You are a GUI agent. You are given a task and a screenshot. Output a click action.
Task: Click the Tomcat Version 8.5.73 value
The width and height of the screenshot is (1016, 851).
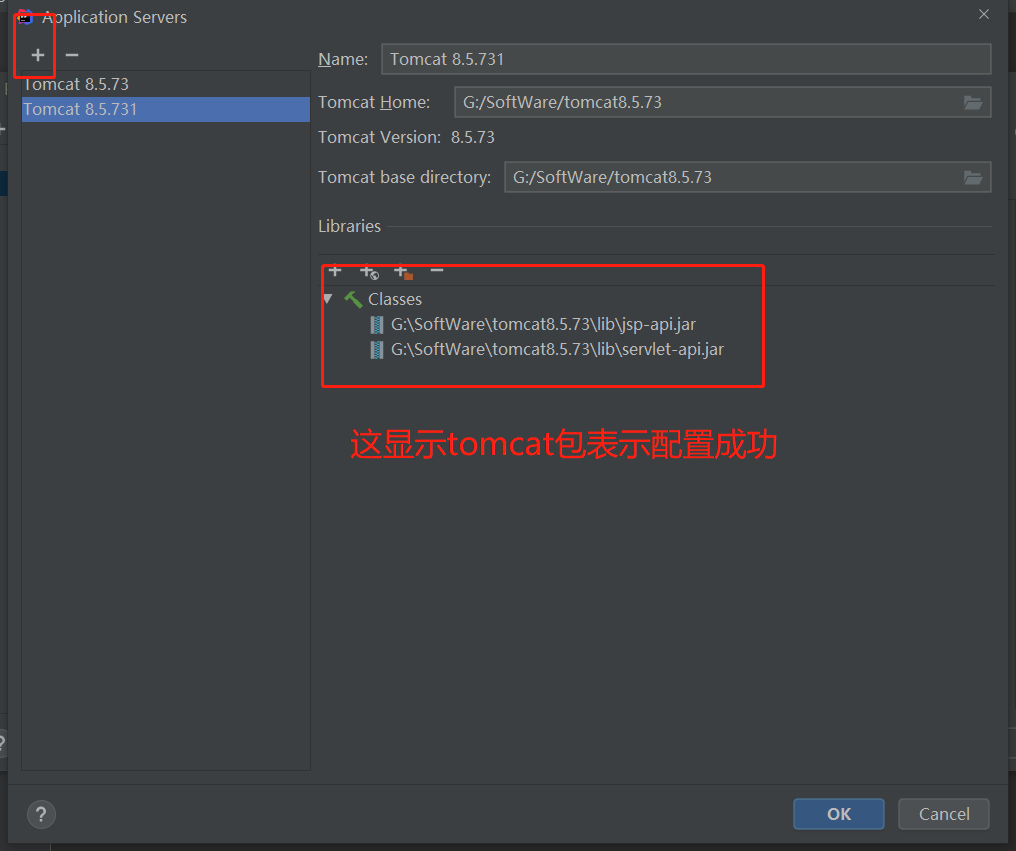[472, 137]
